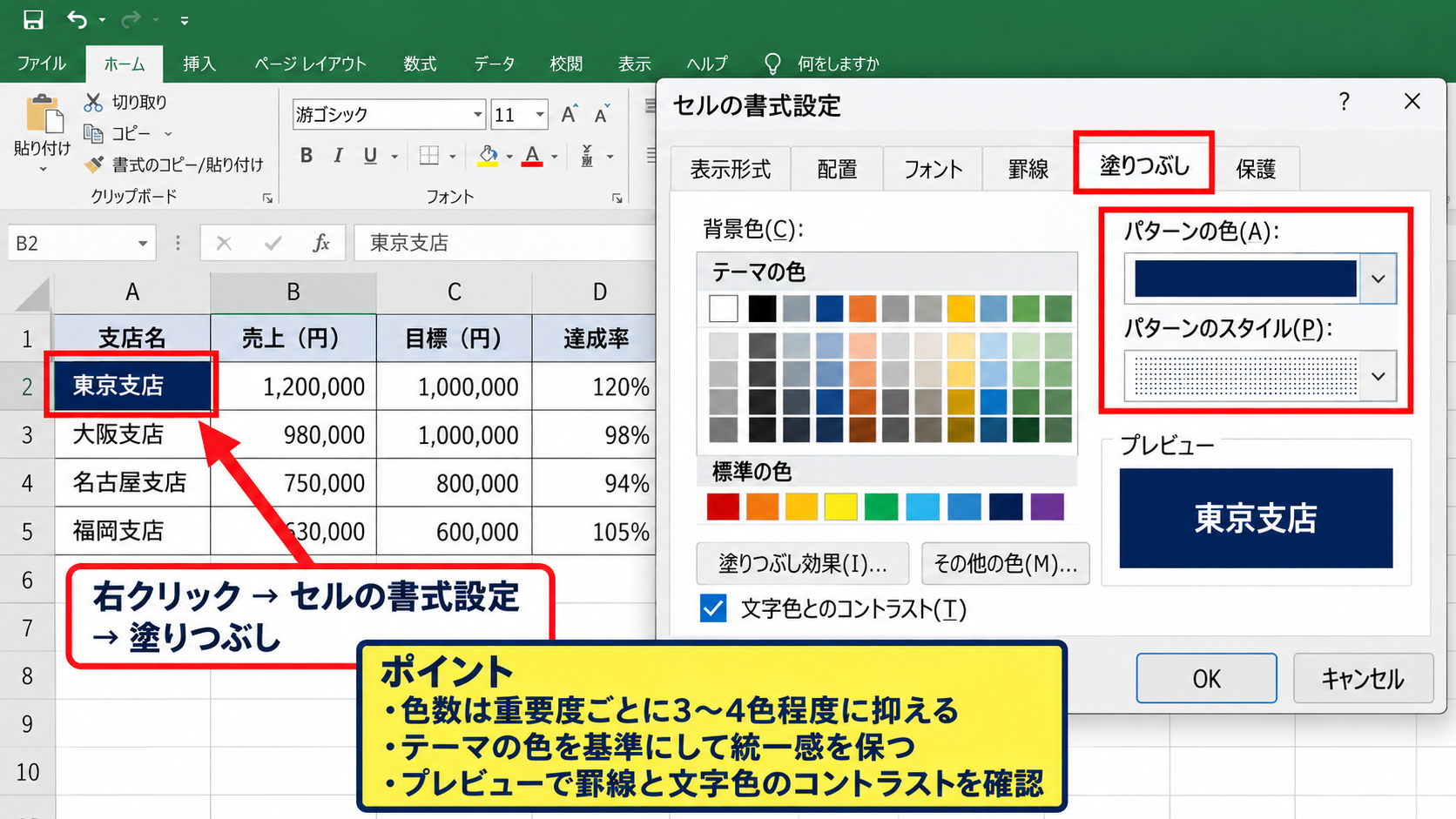Click the fill color paint bucket icon
This screenshot has height=819, width=1456.
point(488,156)
